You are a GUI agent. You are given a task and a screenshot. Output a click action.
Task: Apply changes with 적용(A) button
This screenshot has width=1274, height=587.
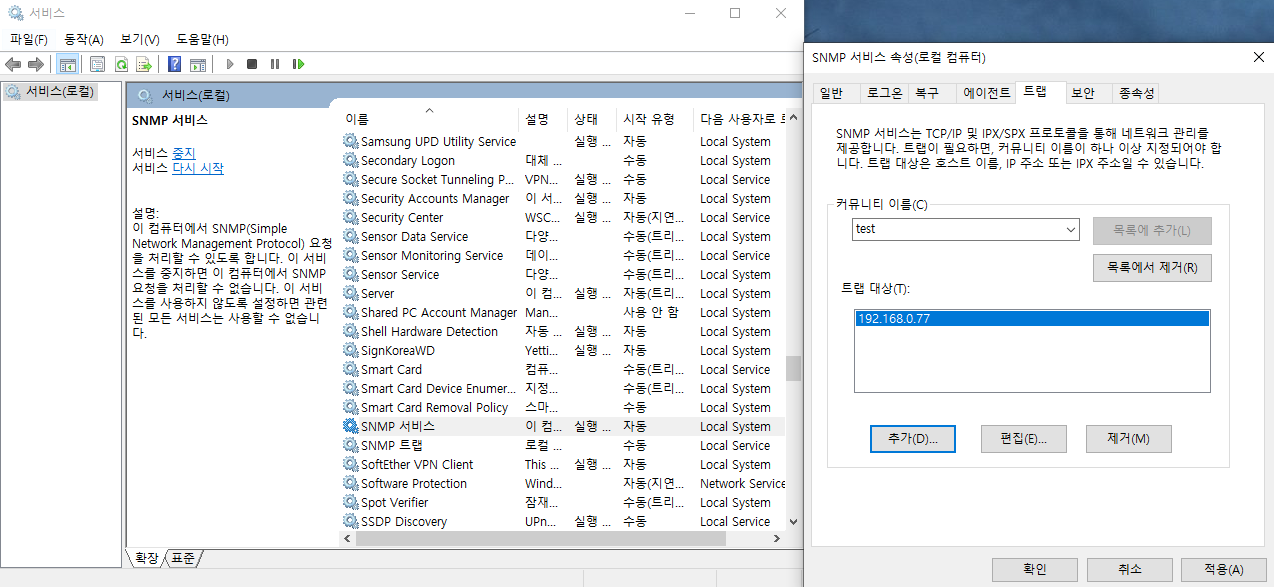1223,569
